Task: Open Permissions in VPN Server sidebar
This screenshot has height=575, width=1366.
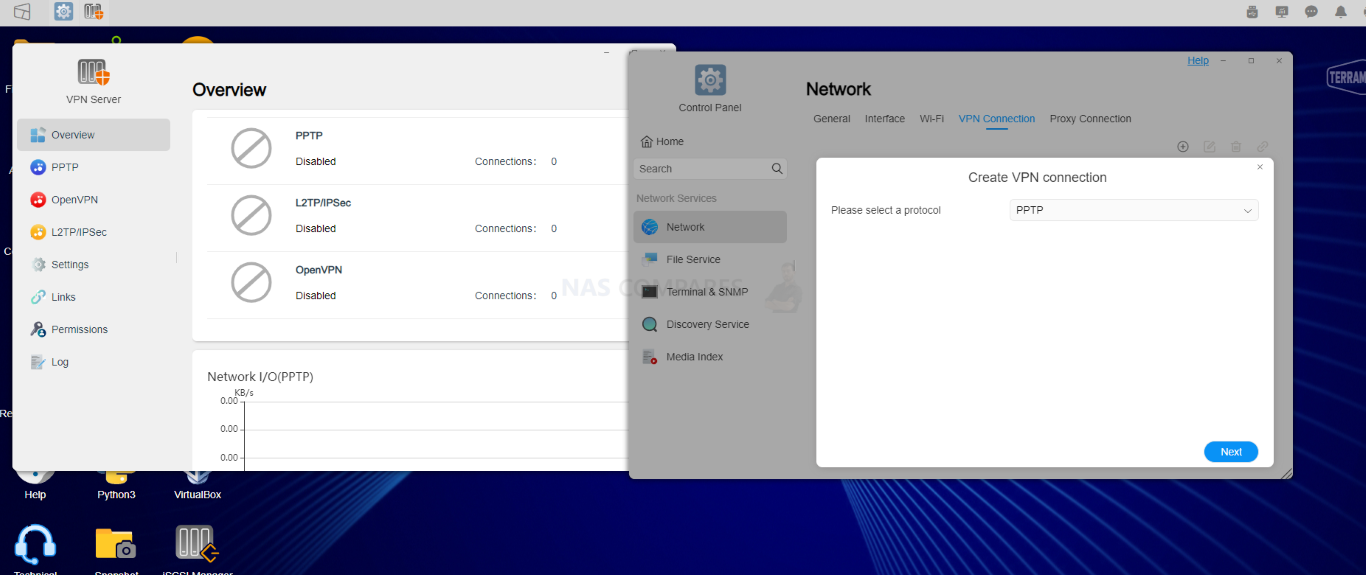Action: [94, 329]
